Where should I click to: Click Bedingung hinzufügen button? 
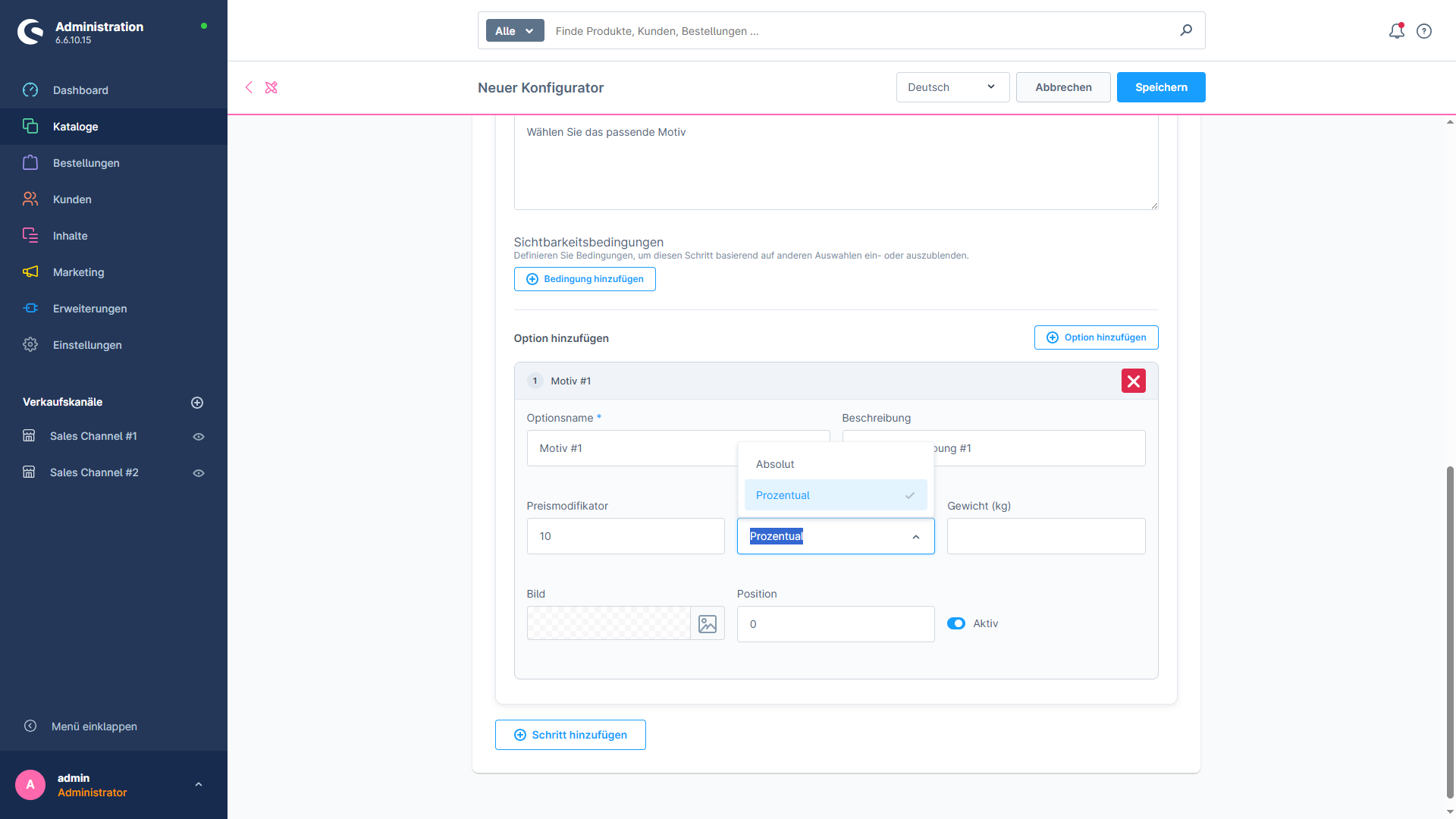585,279
